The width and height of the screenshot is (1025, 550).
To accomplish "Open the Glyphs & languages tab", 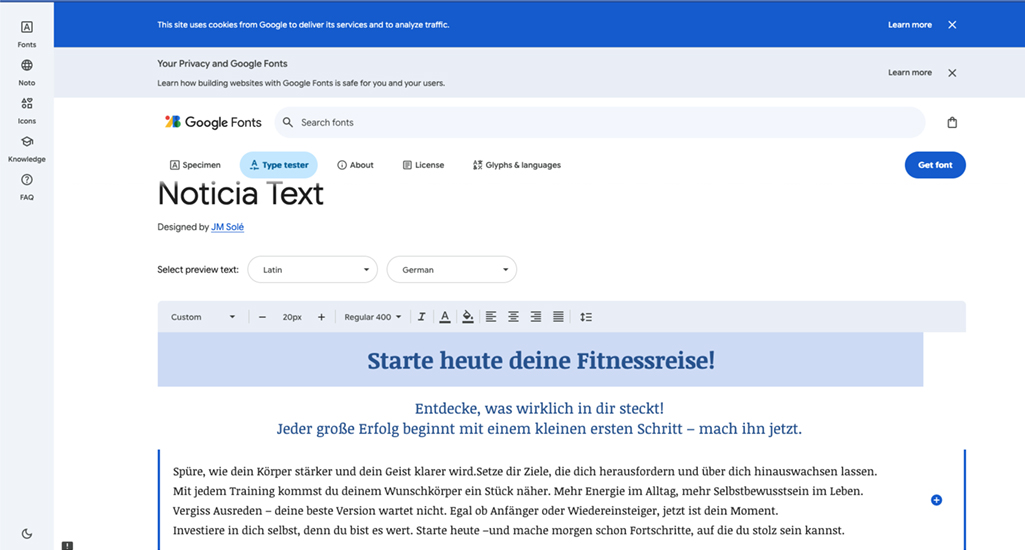I will point(516,165).
